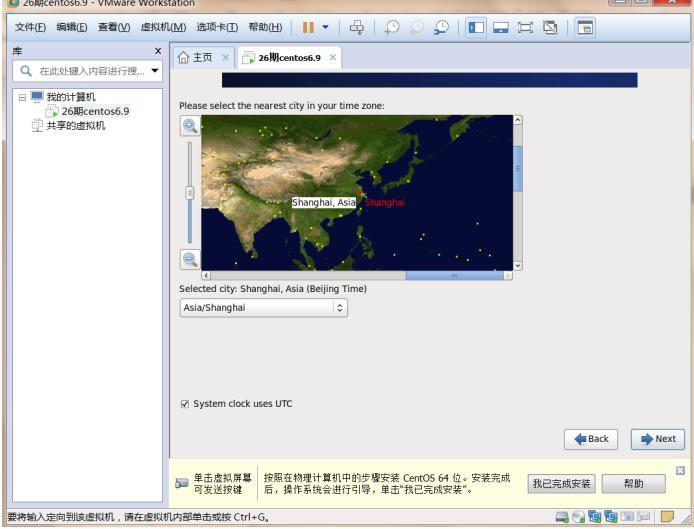Open the Asia/Shanghai time zone dropdown
The width and height of the screenshot is (694, 529).
point(263,308)
